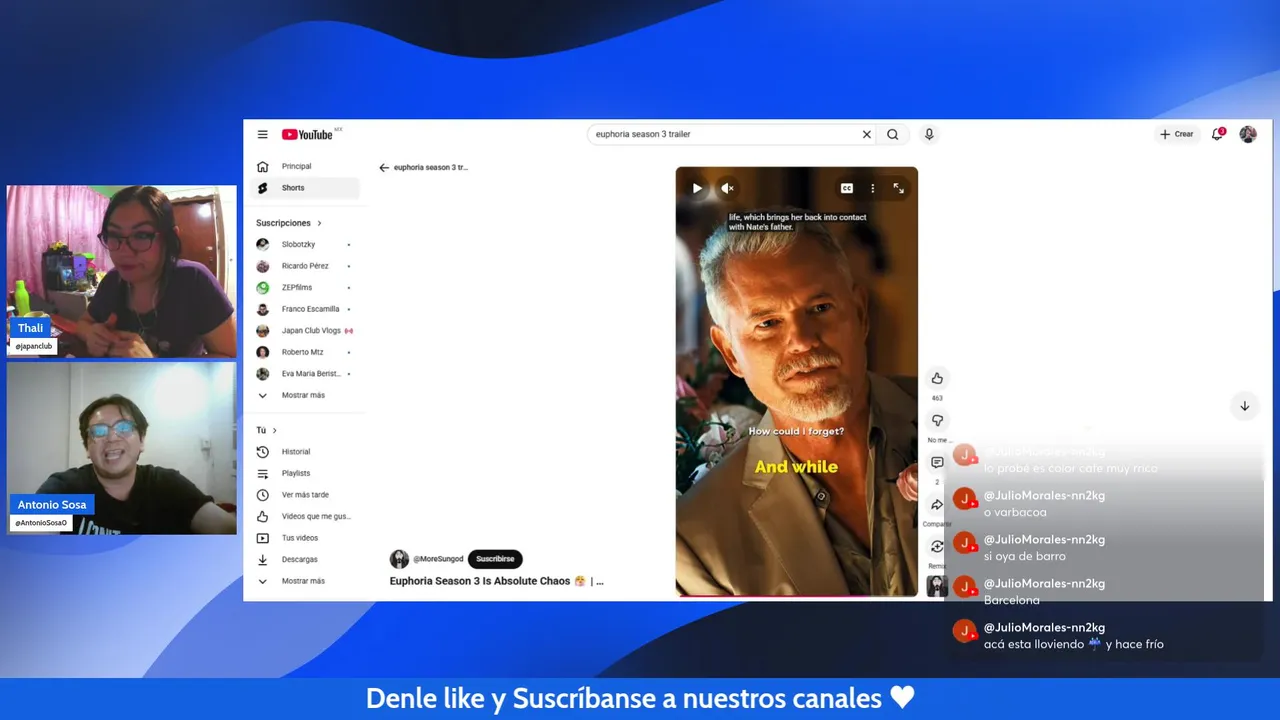Start voice search with the microphone
Image resolution: width=1280 pixels, height=720 pixels.
point(929,134)
